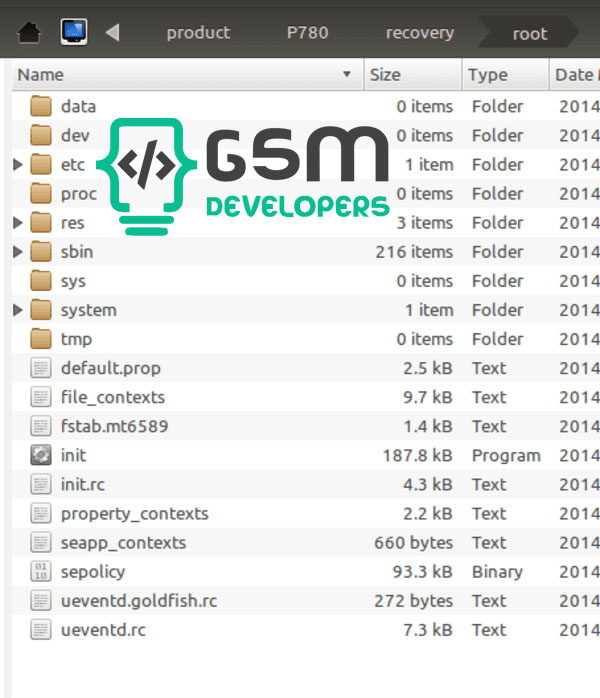Click the 93.3 kB size cell

[422, 572]
